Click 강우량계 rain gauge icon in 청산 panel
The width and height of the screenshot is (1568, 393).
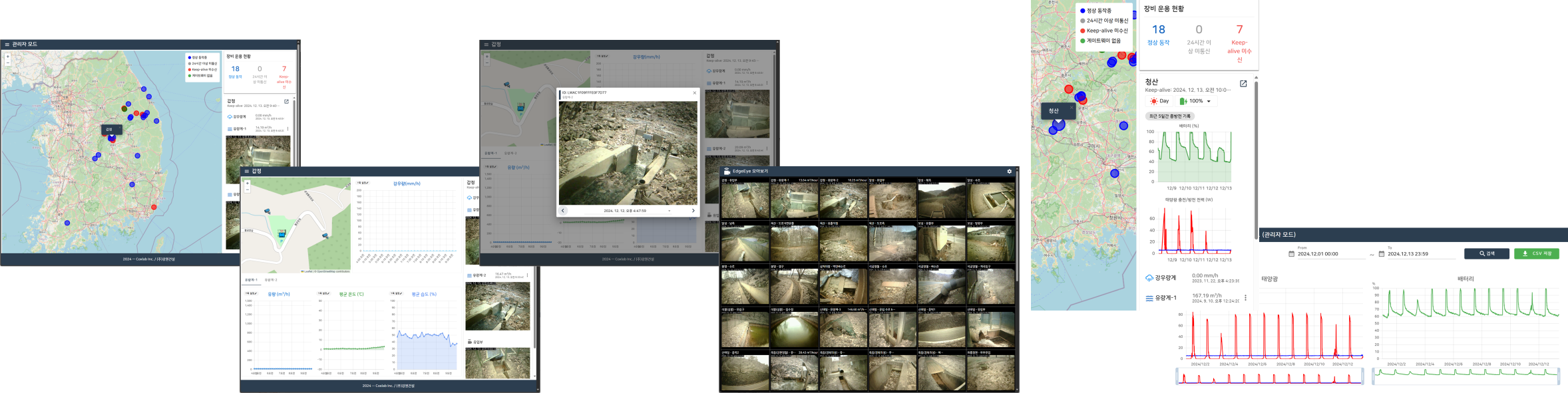pos(1149,278)
